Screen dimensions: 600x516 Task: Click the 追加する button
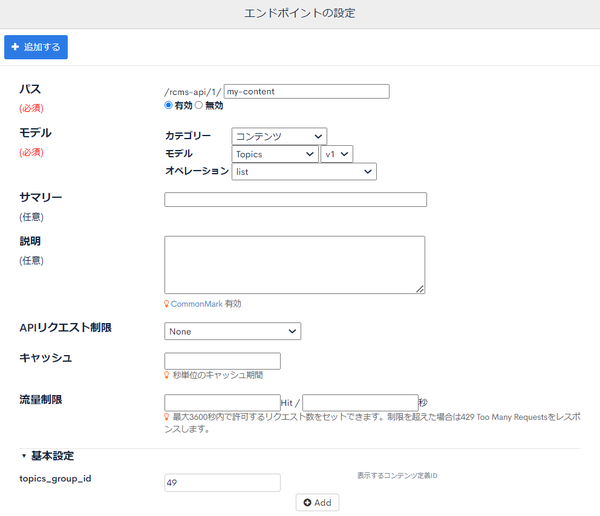click(x=36, y=47)
